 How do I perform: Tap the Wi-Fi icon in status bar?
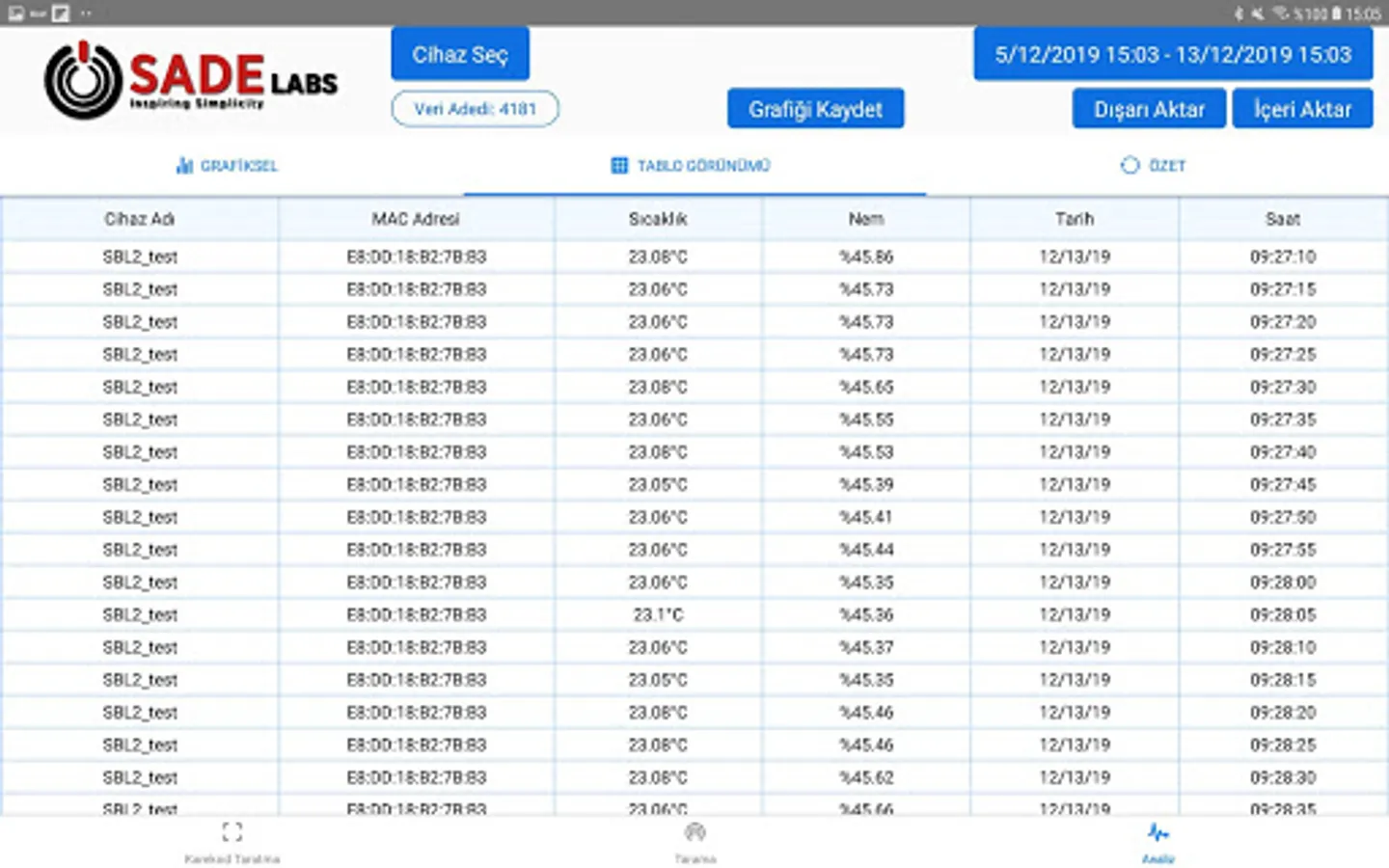[x=1280, y=13]
